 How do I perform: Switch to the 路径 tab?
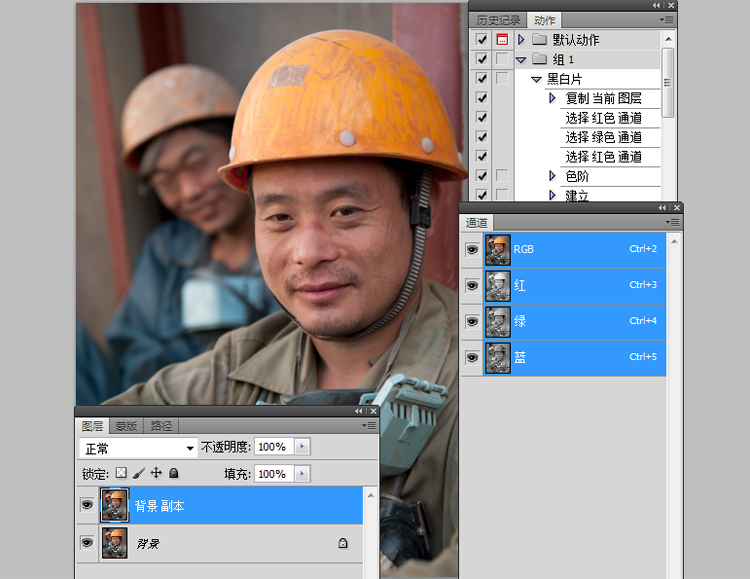coord(161,425)
